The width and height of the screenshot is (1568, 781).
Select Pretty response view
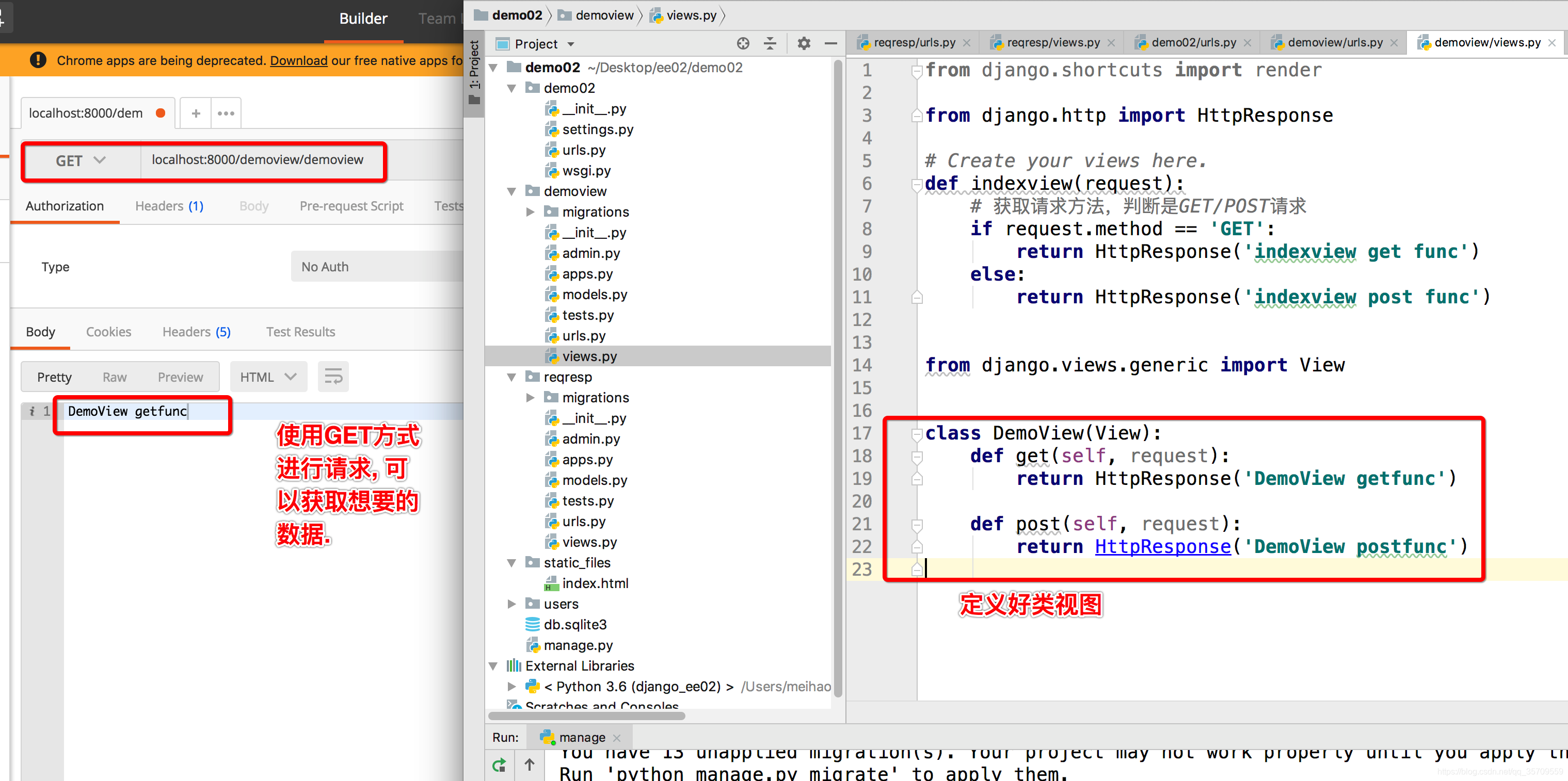pyautogui.click(x=54, y=377)
